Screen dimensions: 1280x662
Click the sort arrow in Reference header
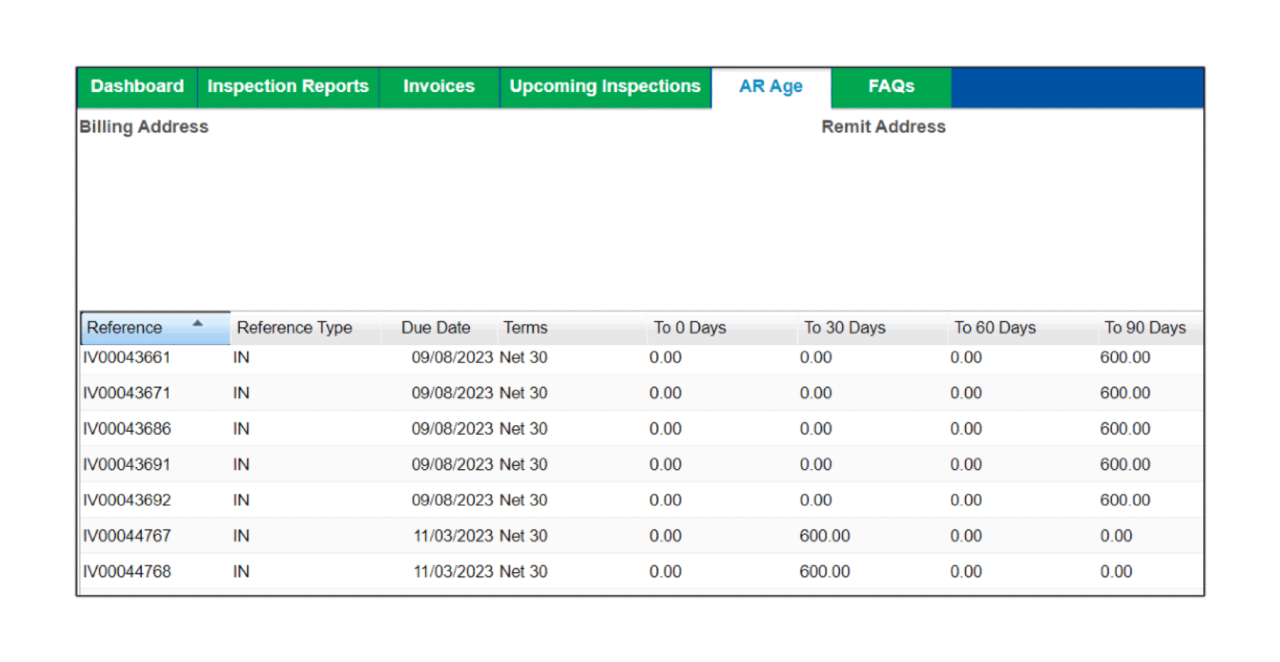[x=198, y=324]
